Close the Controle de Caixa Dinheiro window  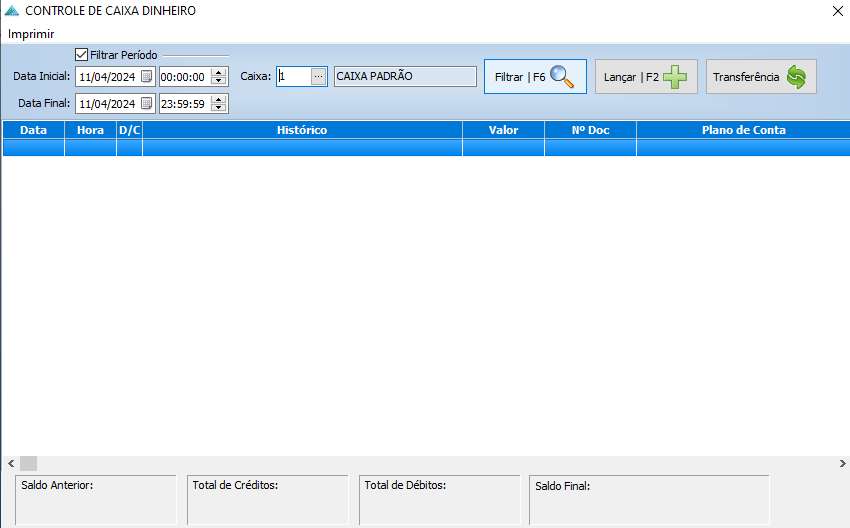[x=838, y=11]
